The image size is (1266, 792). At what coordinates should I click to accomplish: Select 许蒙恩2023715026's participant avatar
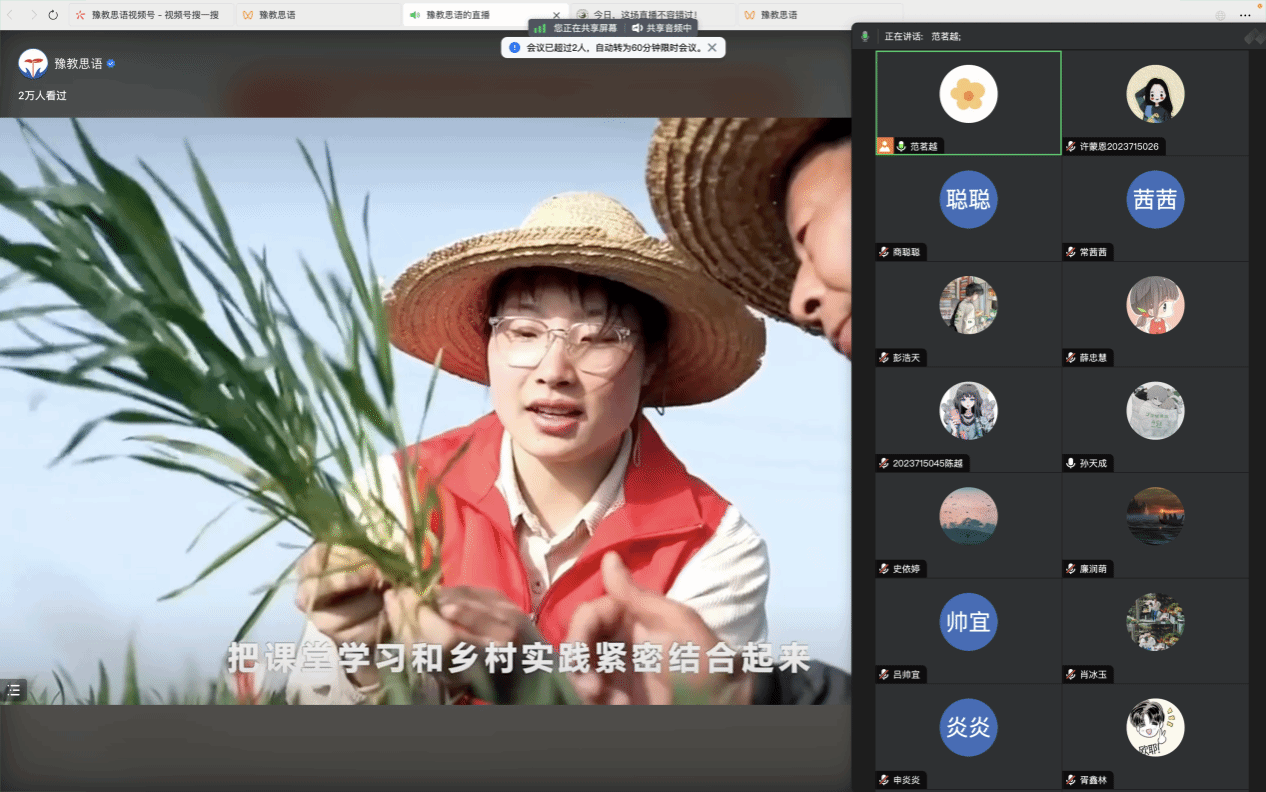pyautogui.click(x=1155, y=94)
